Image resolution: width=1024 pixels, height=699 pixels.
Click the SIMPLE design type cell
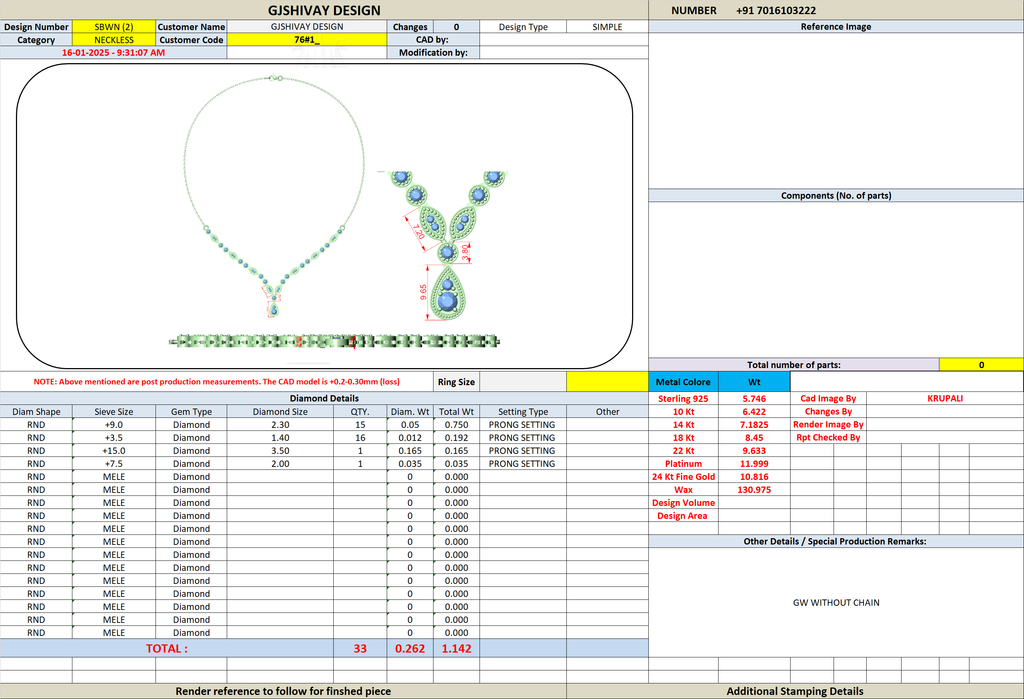[x=607, y=27]
